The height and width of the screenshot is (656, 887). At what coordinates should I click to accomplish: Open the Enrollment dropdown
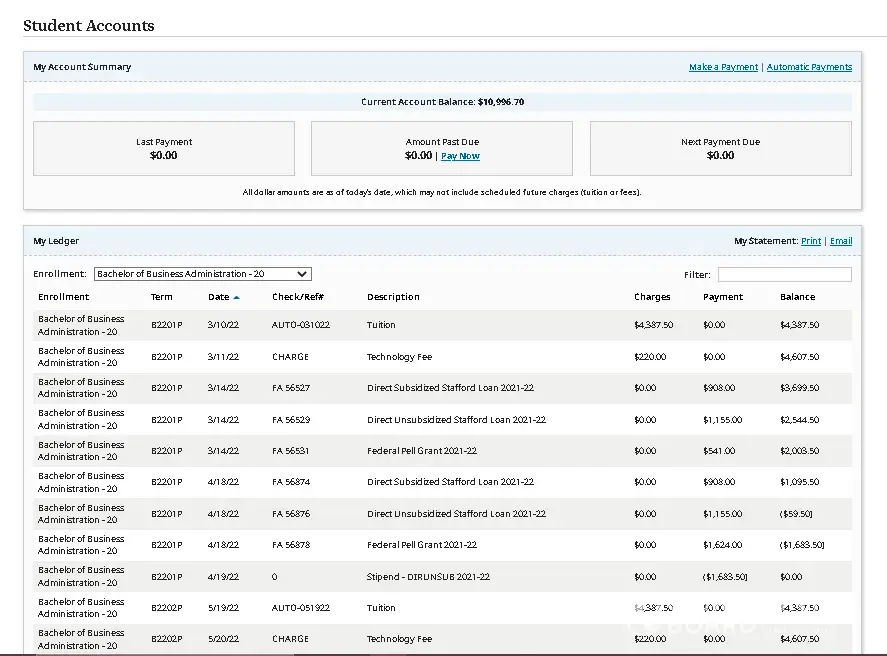point(203,274)
